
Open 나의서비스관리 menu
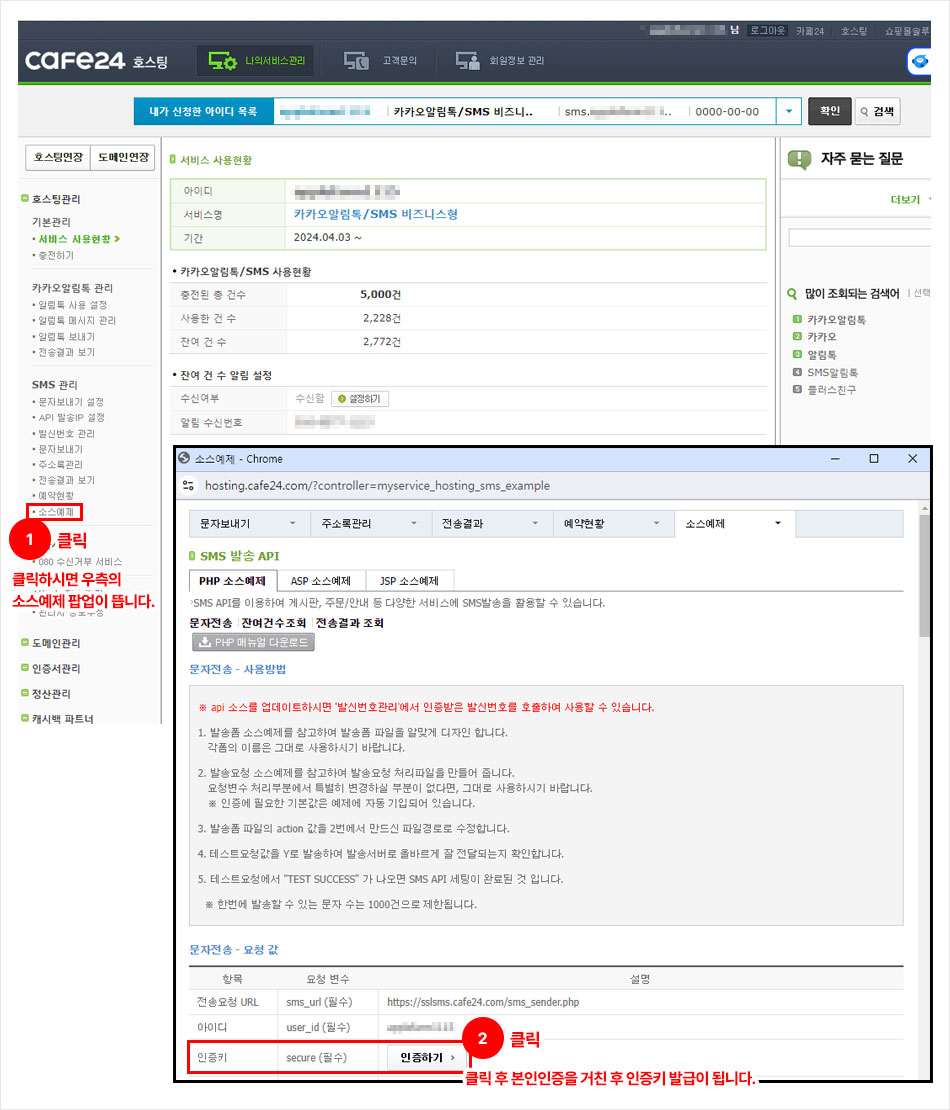tap(256, 61)
